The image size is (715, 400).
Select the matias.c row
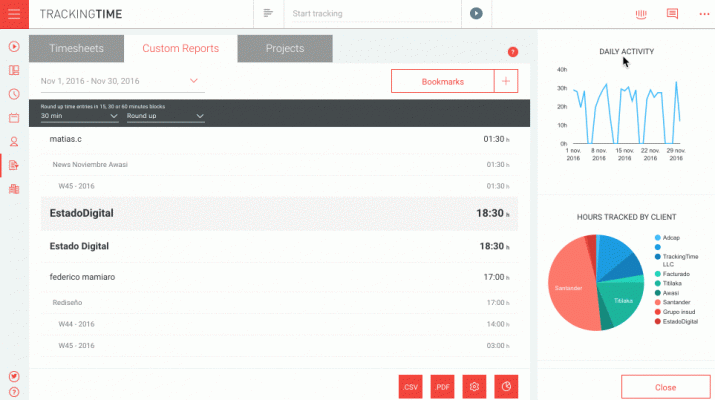pyautogui.click(x=279, y=139)
